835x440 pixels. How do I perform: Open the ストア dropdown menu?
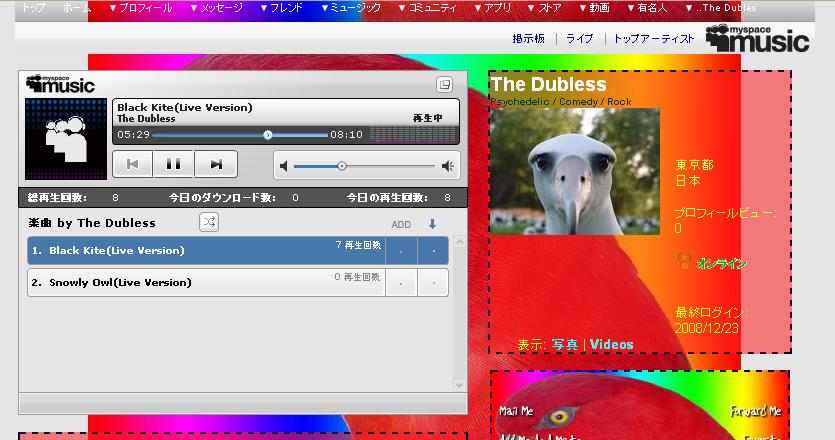click(x=544, y=8)
